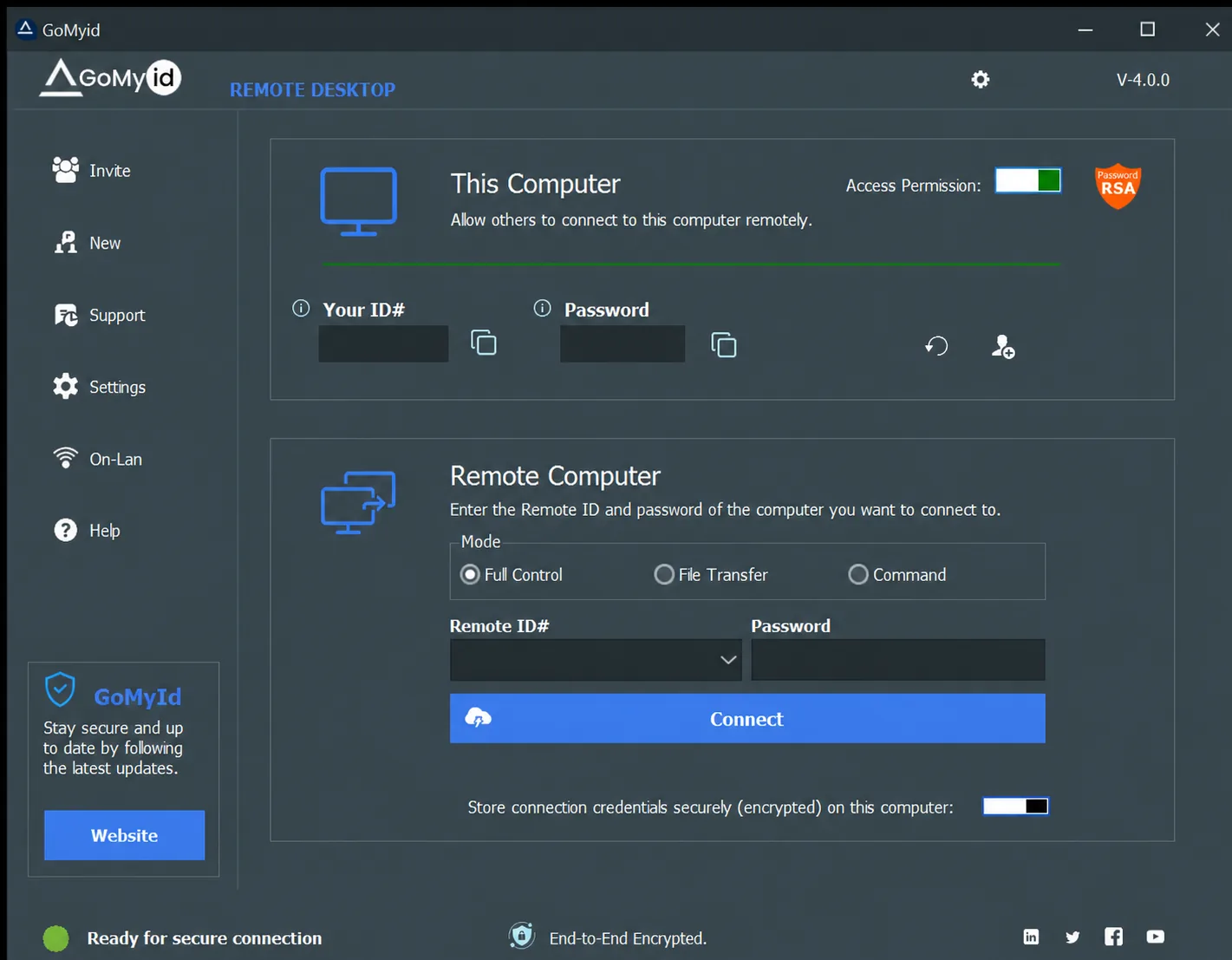This screenshot has height=960, width=1232.
Task: Click the Connect button
Action: 747,718
